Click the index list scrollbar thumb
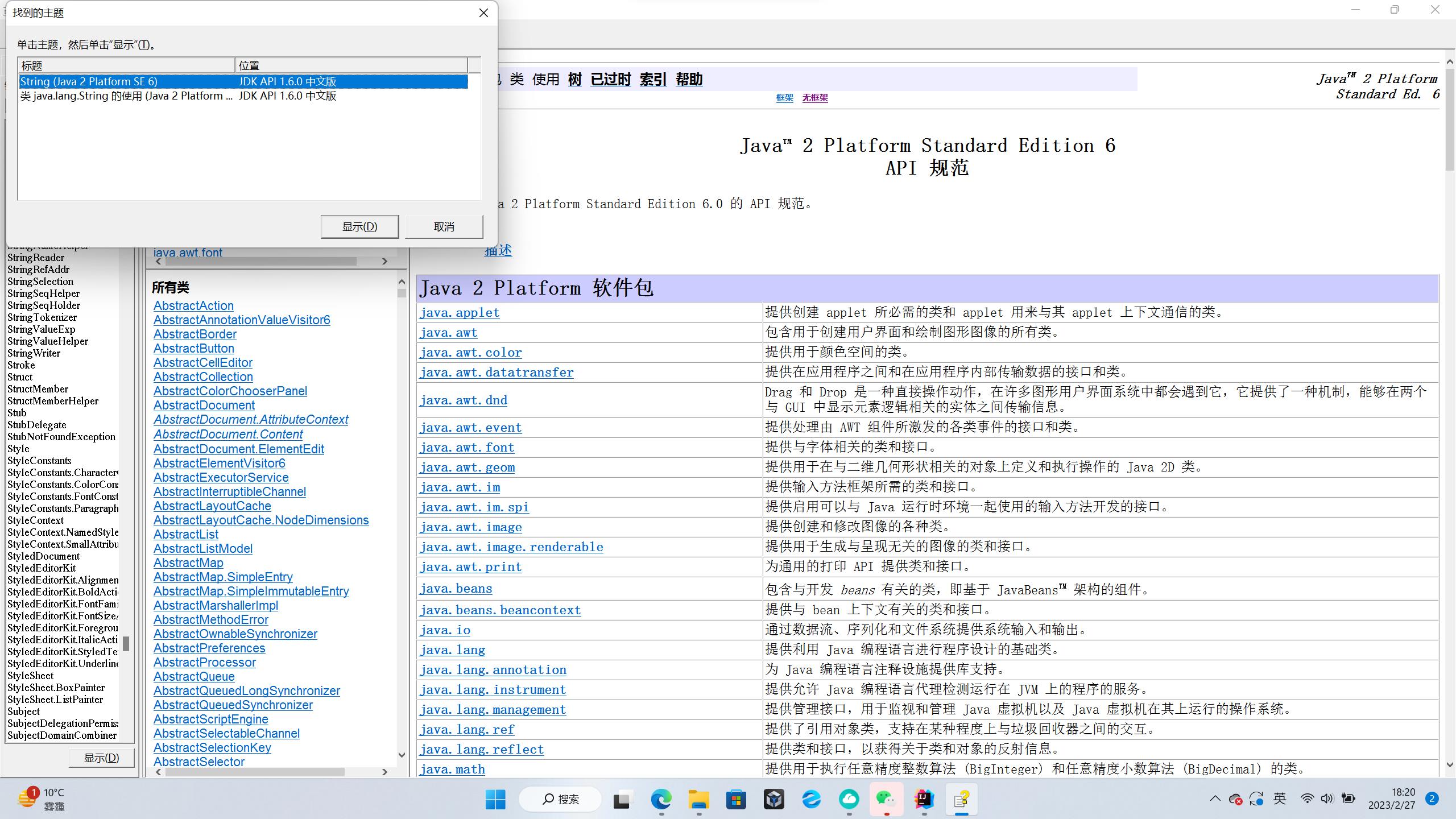1456x819 pixels. pos(126,643)
